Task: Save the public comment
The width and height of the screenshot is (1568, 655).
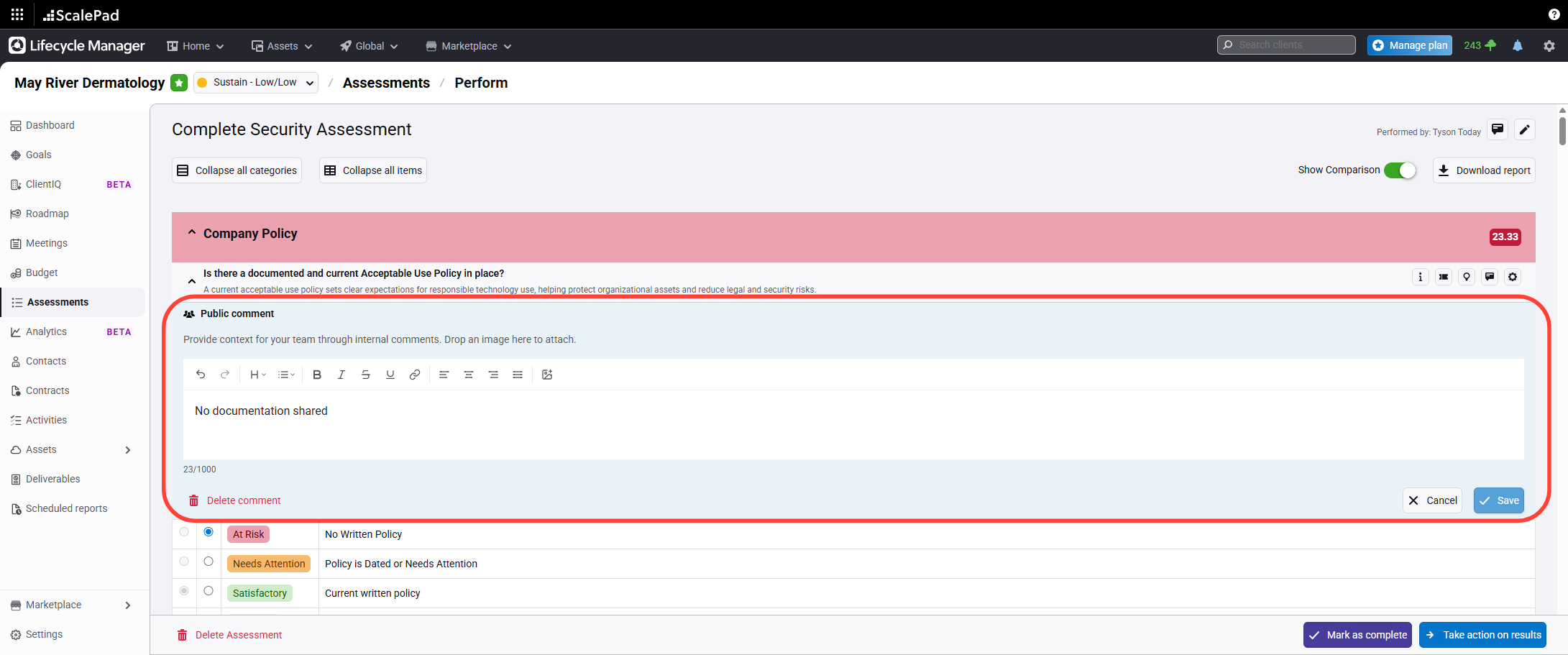Action: (1498, 500)
